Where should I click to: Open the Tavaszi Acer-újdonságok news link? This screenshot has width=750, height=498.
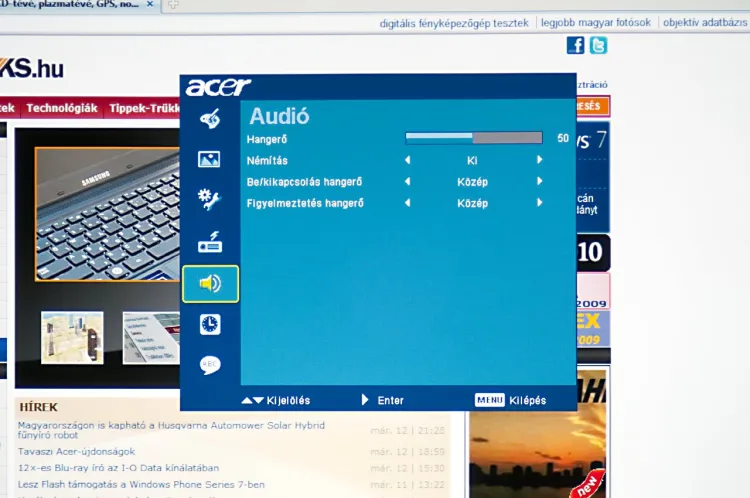coord(76,451)
